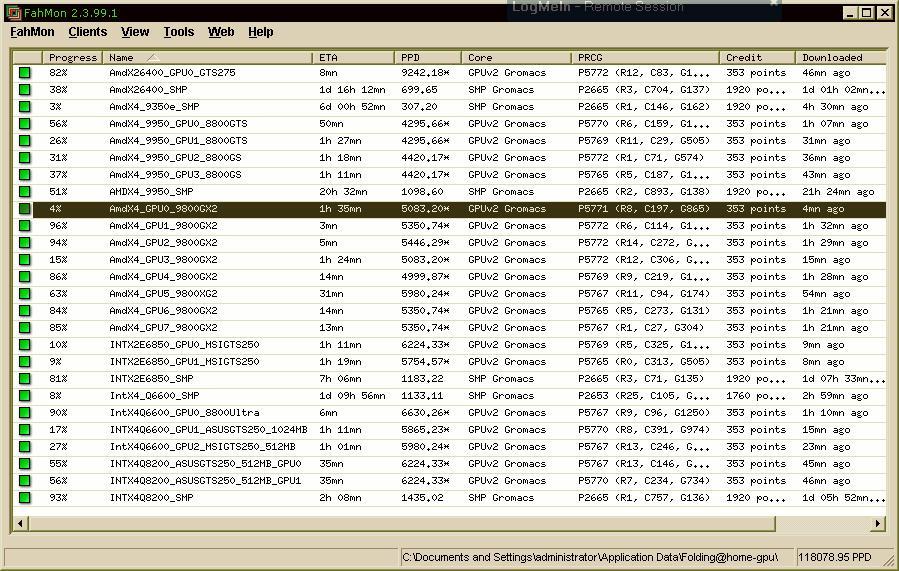Select client name AmdX26400_GPU0_GTS275
The width and height of the screenshot is (899, 571).
pos(172,73)
